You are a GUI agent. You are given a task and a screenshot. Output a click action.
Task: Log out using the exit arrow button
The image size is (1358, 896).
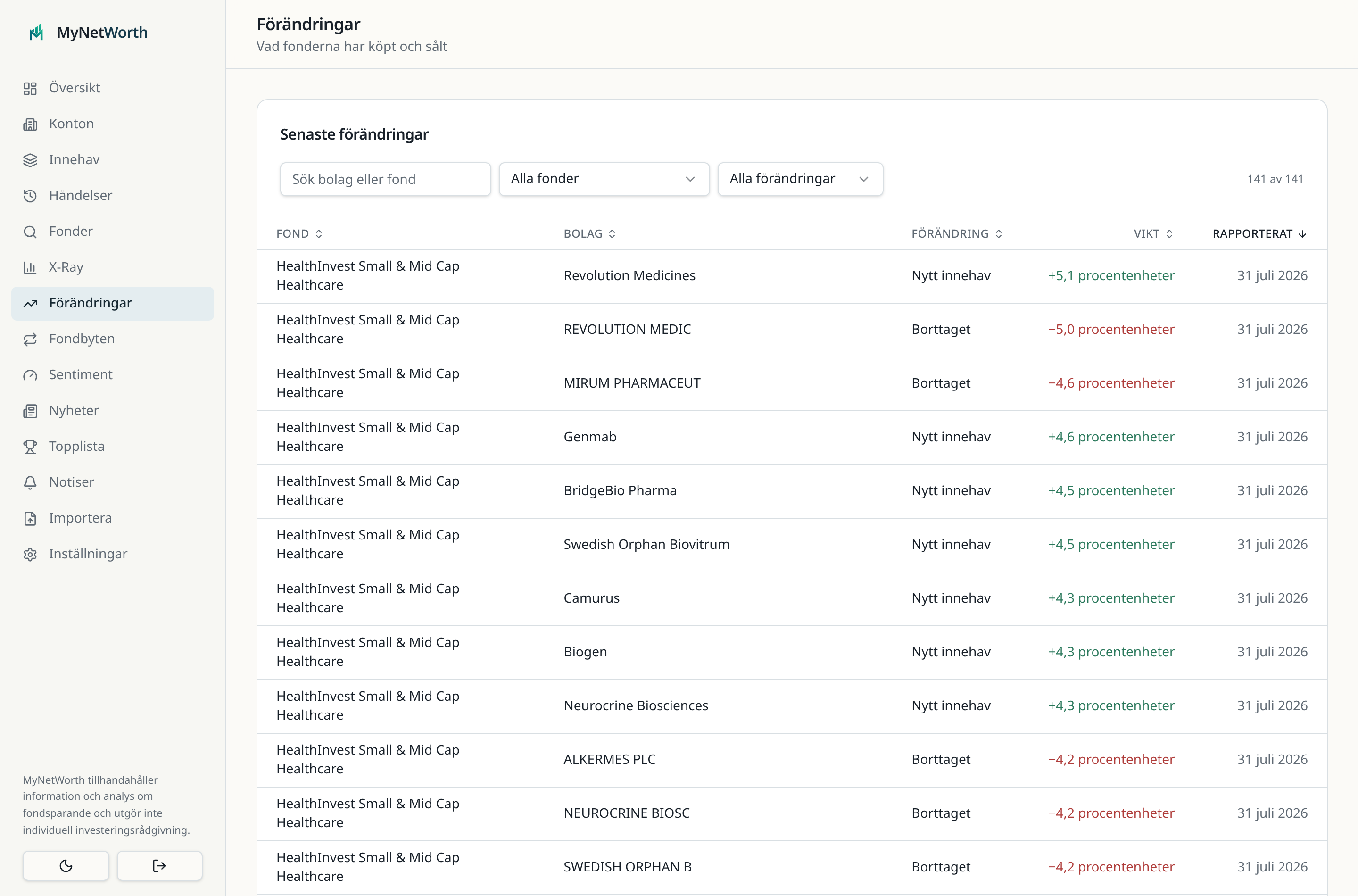[x=159, y=866]
